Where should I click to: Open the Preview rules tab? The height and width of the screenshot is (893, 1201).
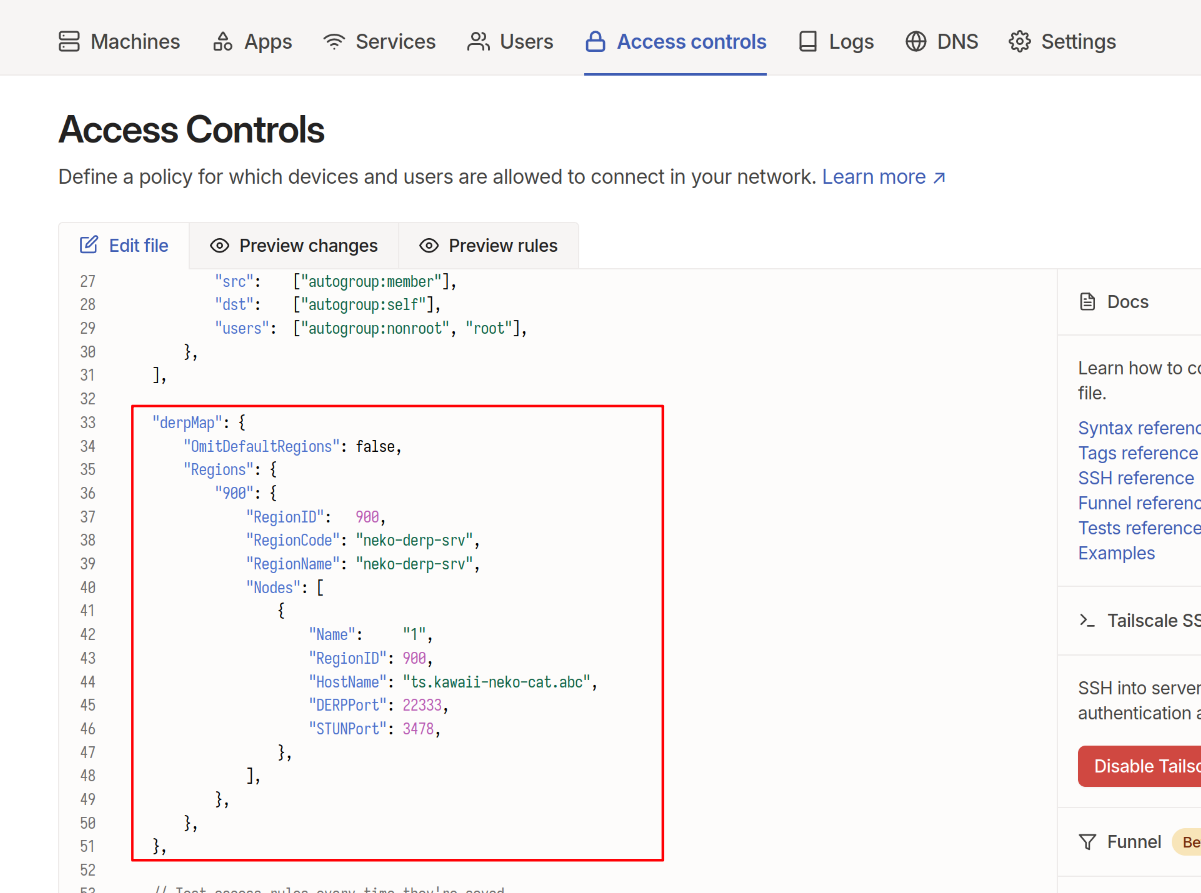(488, 246)
